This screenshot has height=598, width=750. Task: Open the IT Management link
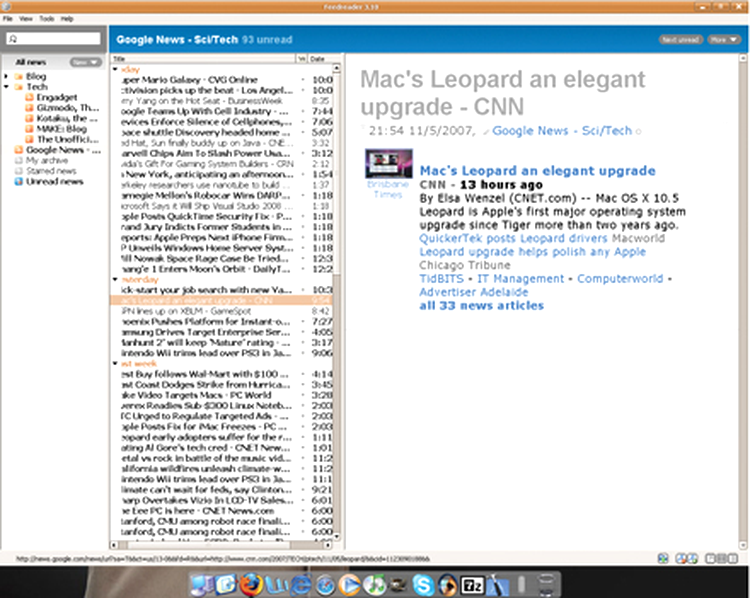coord(520,278)
